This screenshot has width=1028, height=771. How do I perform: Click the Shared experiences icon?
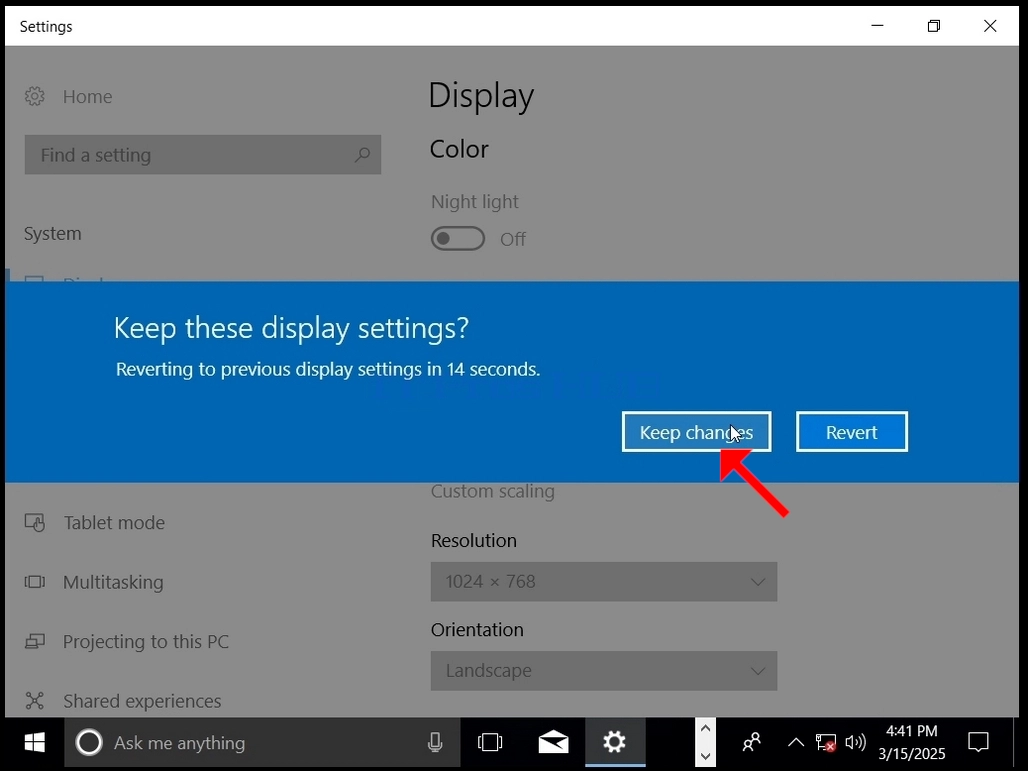(35, 701)
